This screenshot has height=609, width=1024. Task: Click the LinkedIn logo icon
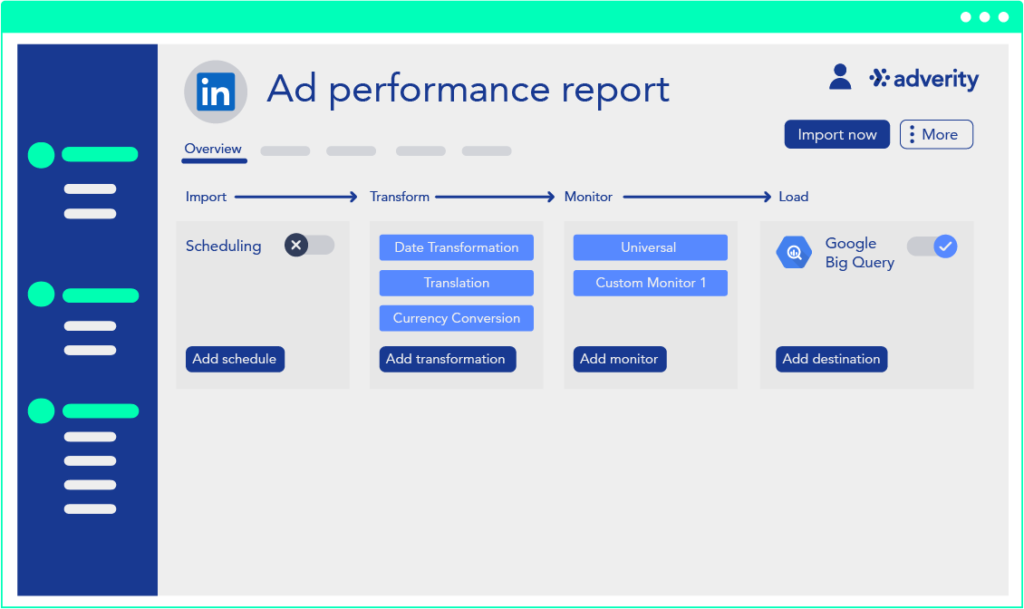click(216, 92)
